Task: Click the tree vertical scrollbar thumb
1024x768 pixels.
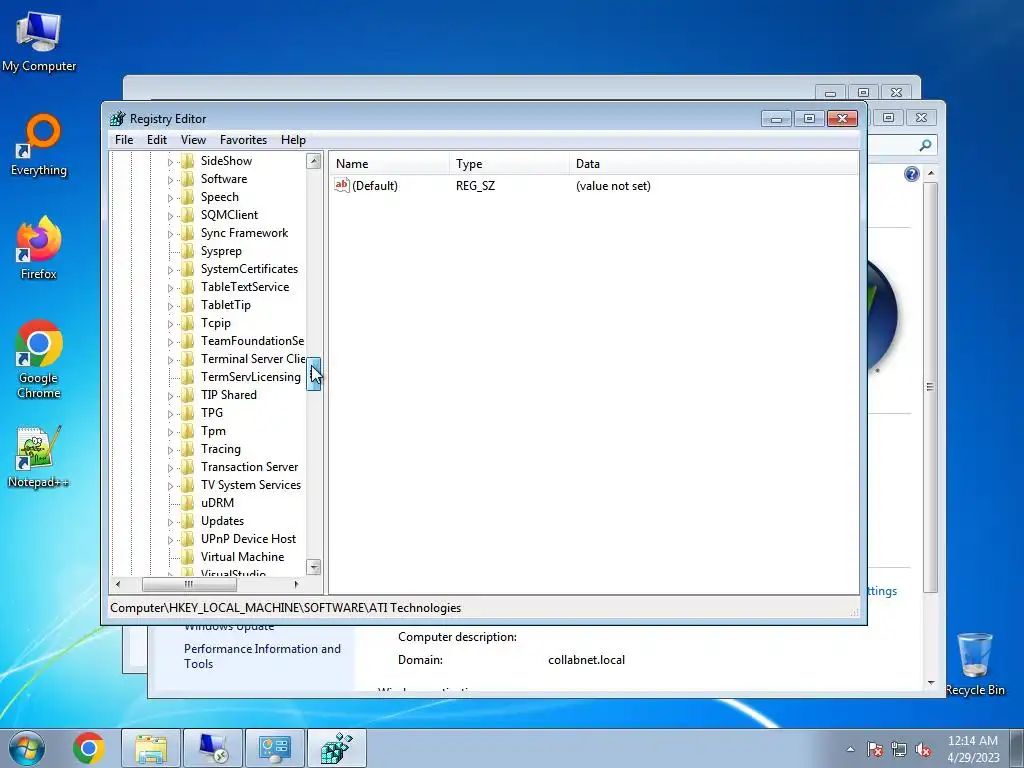Action: (x=313, y=374)
